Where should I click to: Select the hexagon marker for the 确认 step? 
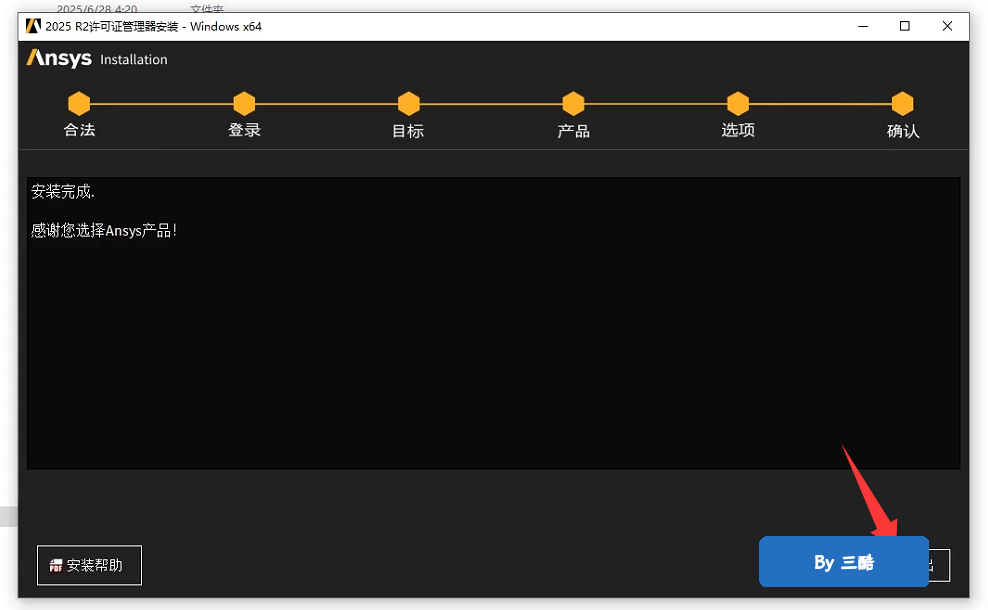(902, 103)
